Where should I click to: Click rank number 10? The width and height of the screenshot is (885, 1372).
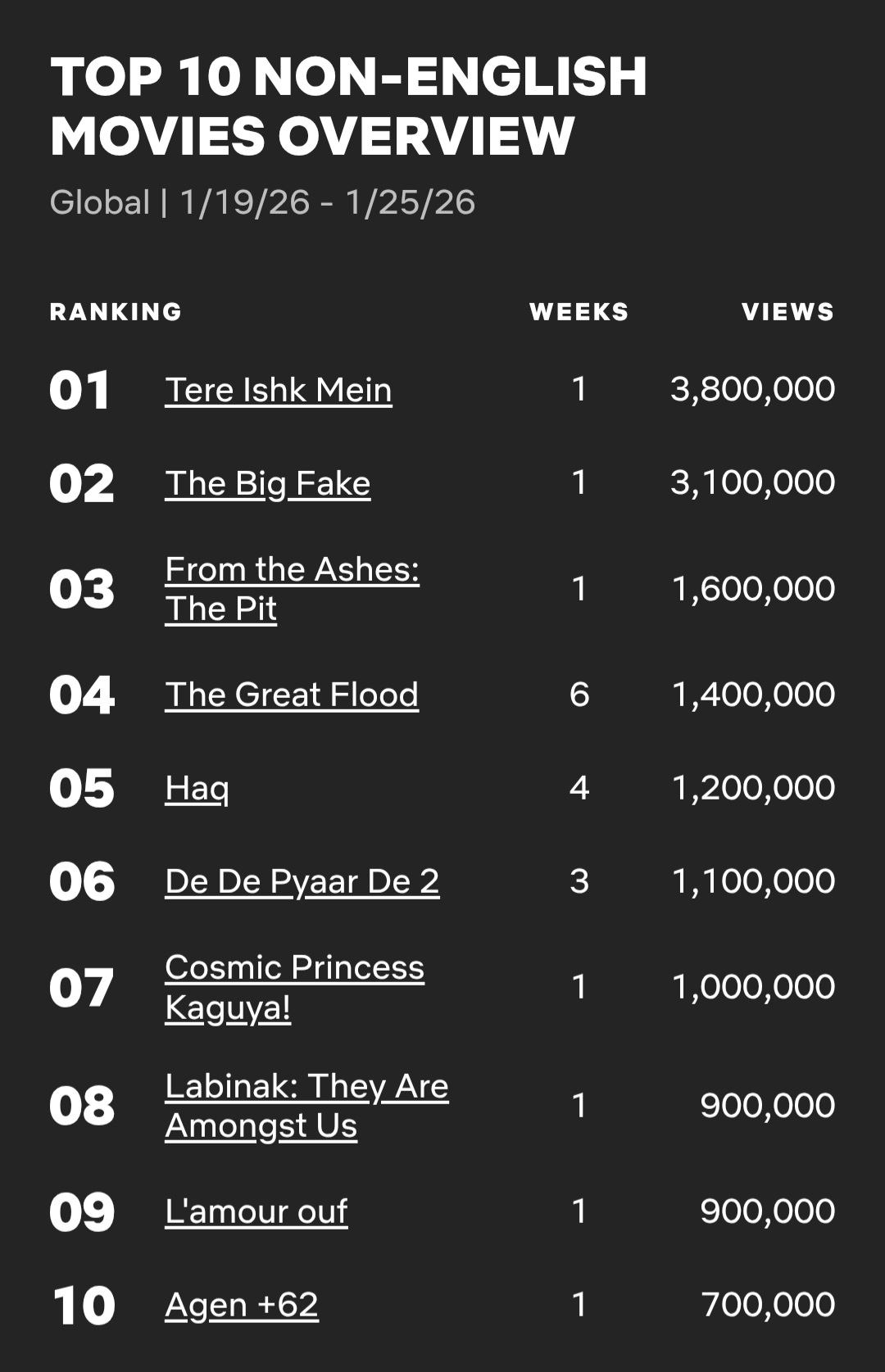tap(84, 1306)
